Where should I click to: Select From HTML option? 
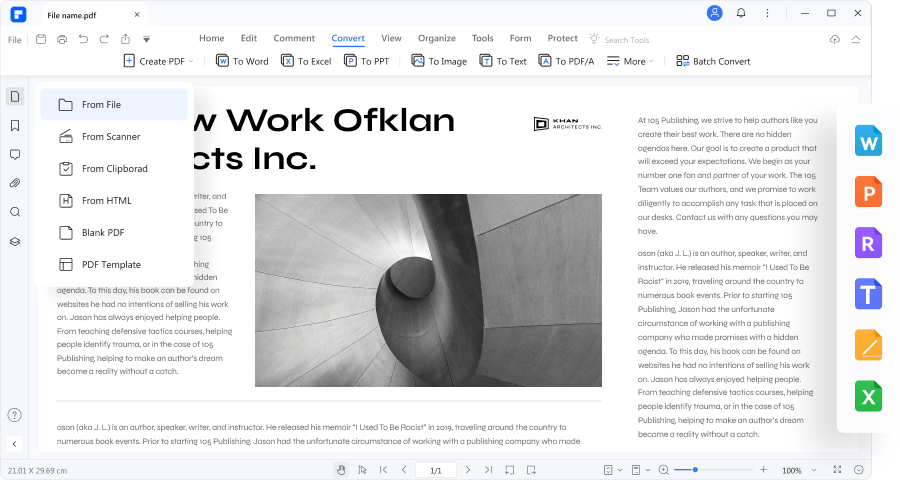114,200
